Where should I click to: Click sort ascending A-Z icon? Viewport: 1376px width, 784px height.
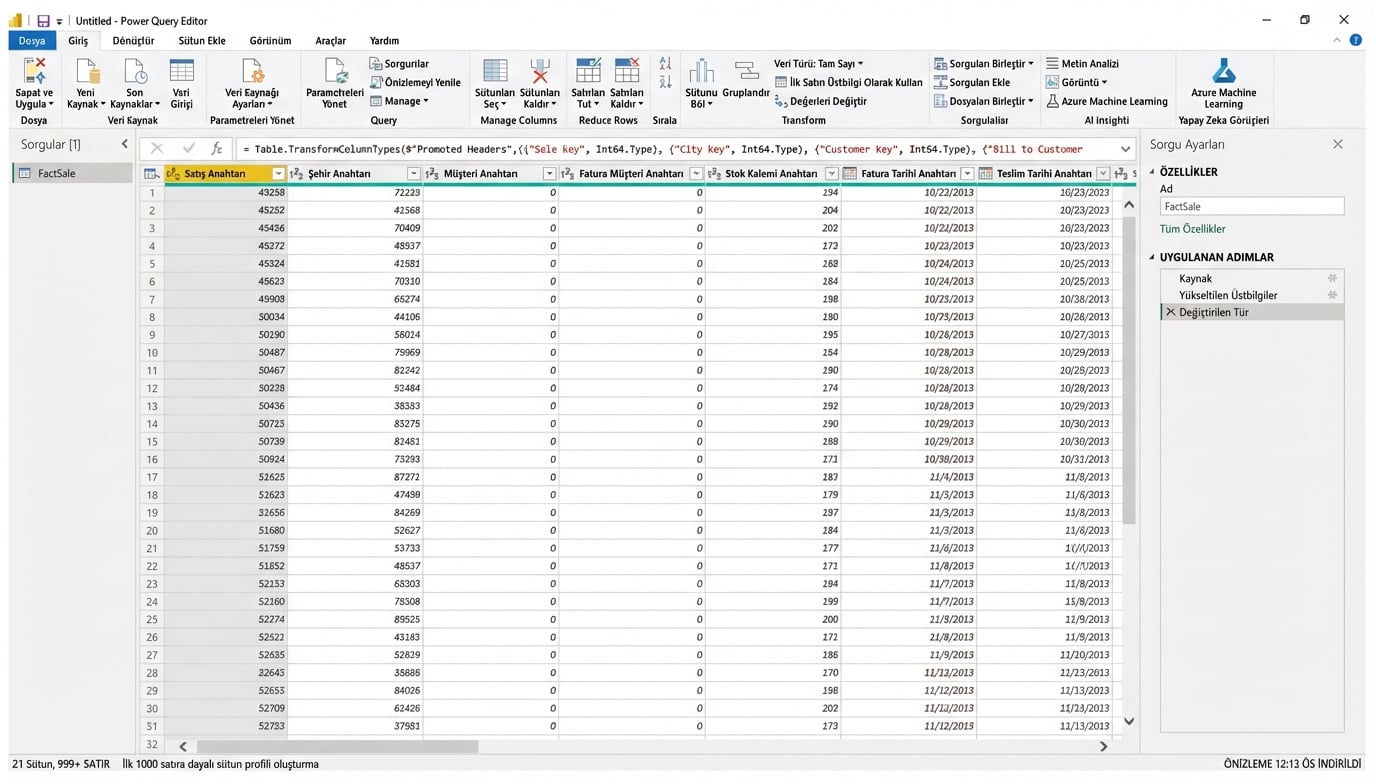coord(665,64)
